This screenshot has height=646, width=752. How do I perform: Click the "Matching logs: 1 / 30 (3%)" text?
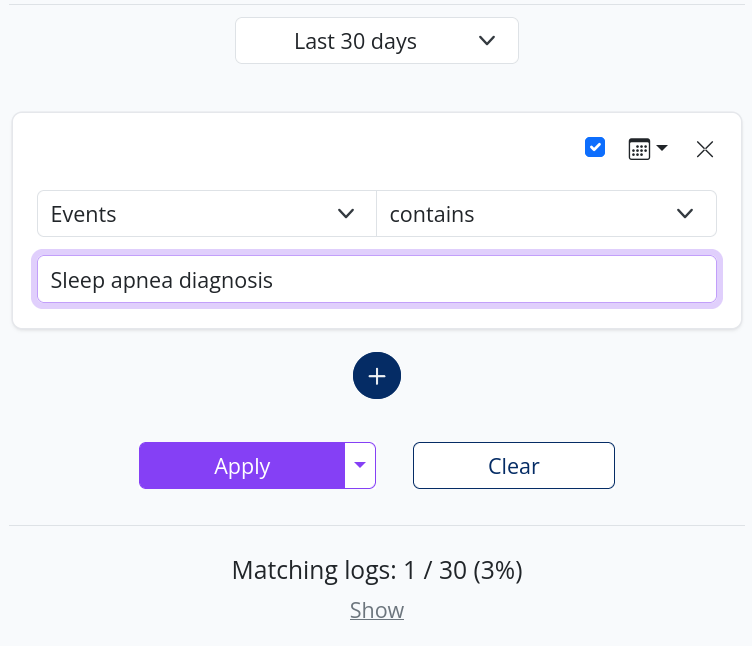[x=377, y=571]
